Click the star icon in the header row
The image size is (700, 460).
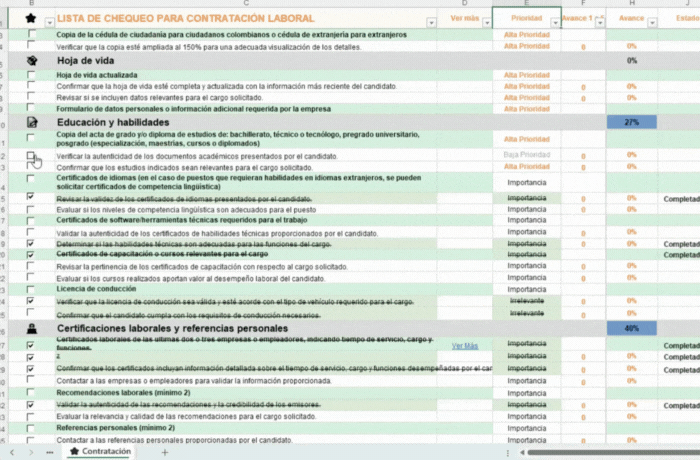coord(31,18)
